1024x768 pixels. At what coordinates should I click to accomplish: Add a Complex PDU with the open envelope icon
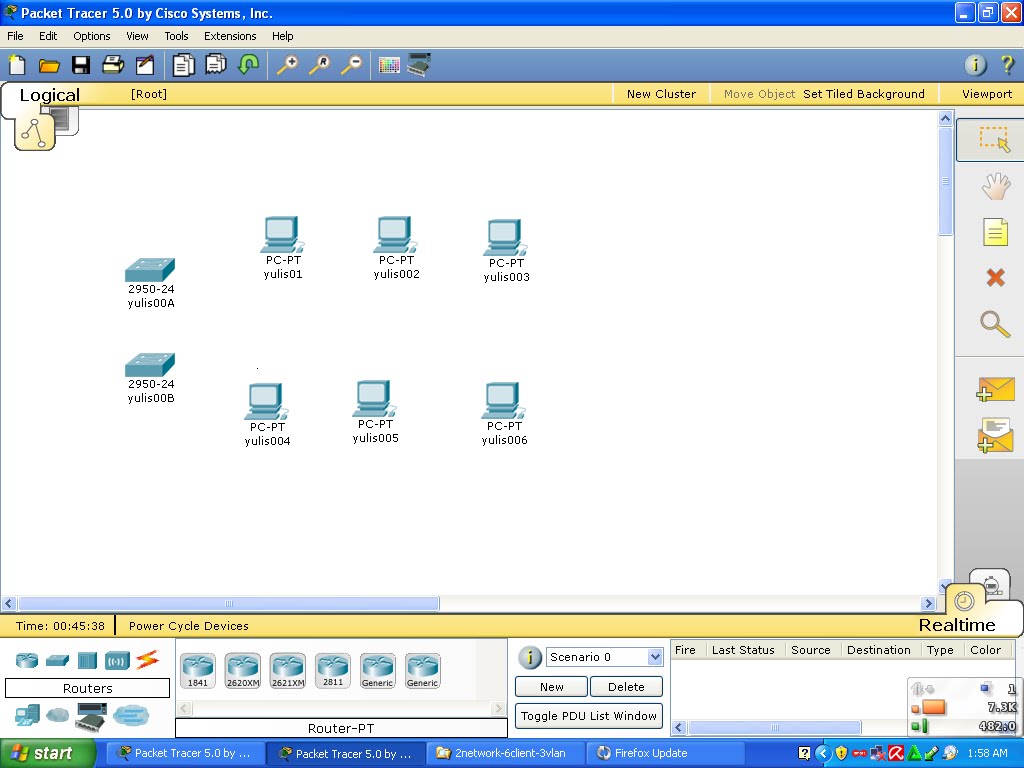(x=995, y=436)
